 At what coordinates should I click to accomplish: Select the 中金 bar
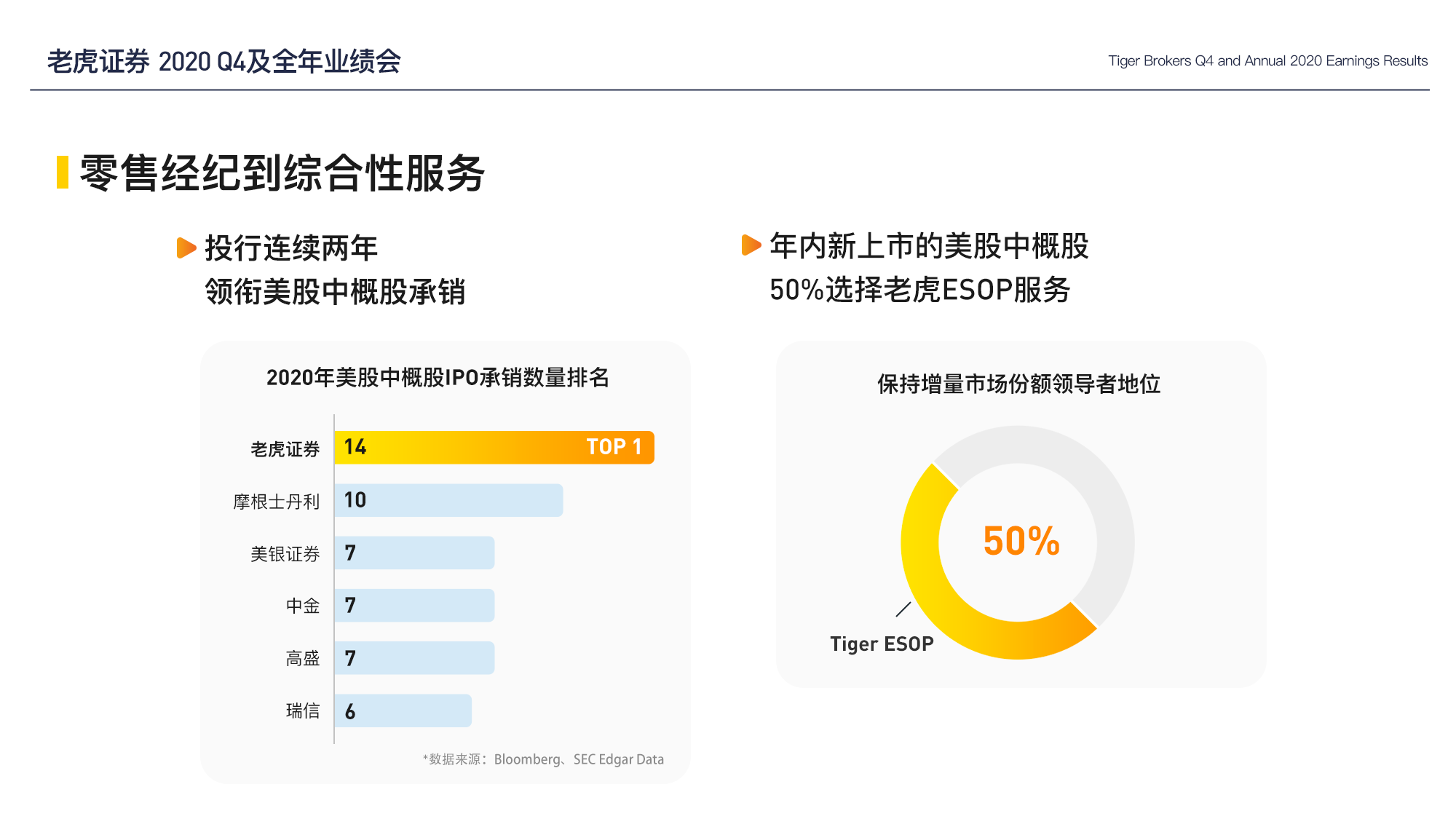pos(414,605)
